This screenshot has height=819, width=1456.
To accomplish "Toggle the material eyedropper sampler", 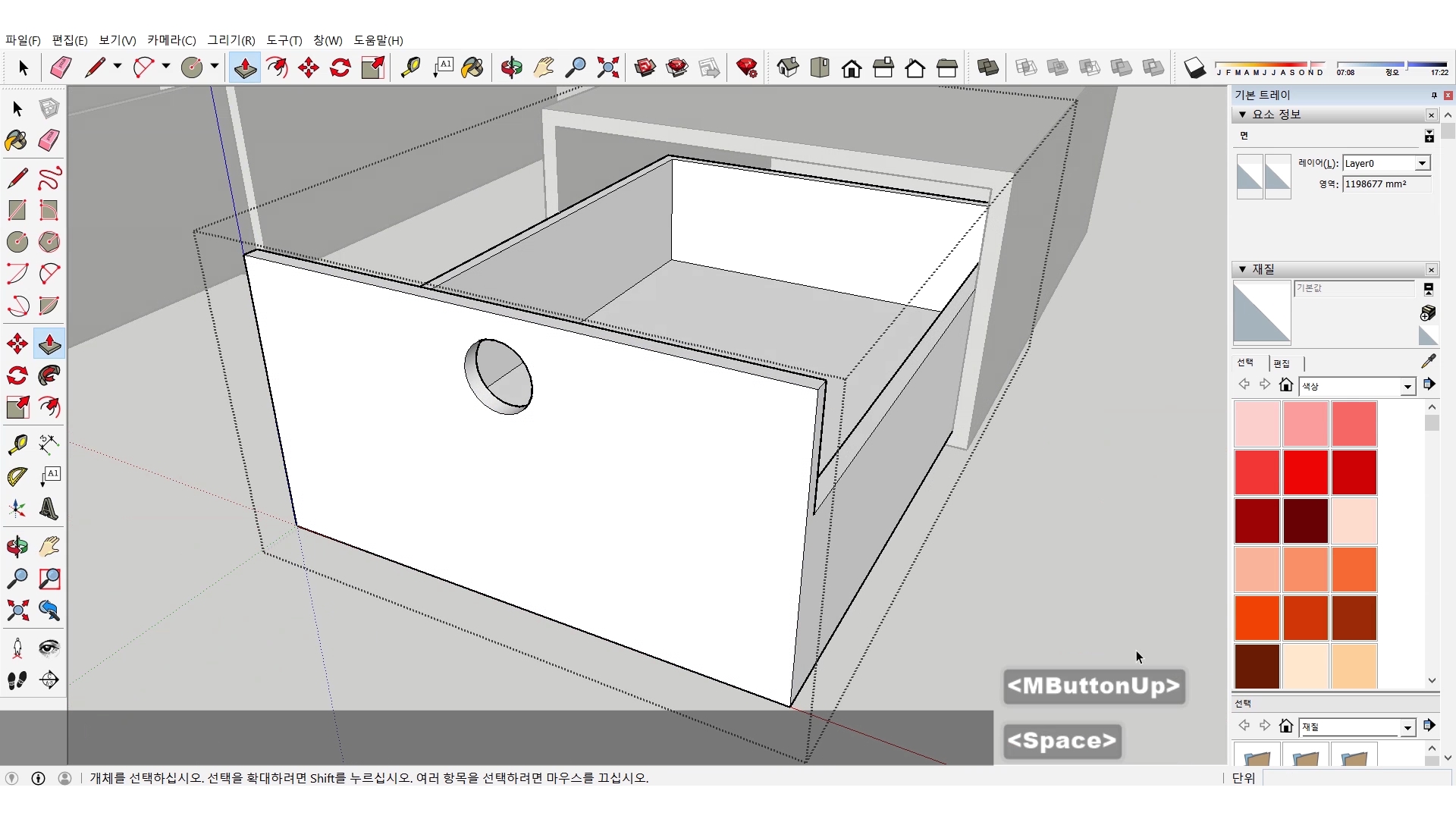I will tap(1428, 361).
